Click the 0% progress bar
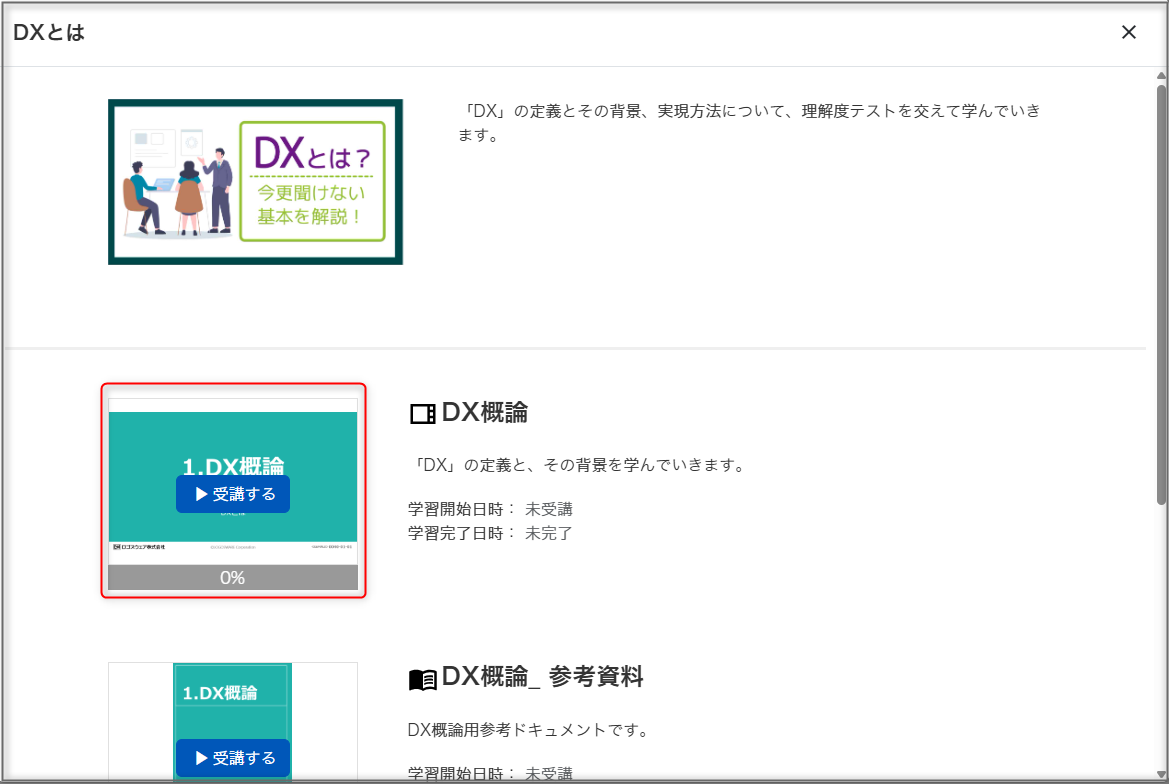Screen dimensions: 1169x784 (x=233, y=578)
